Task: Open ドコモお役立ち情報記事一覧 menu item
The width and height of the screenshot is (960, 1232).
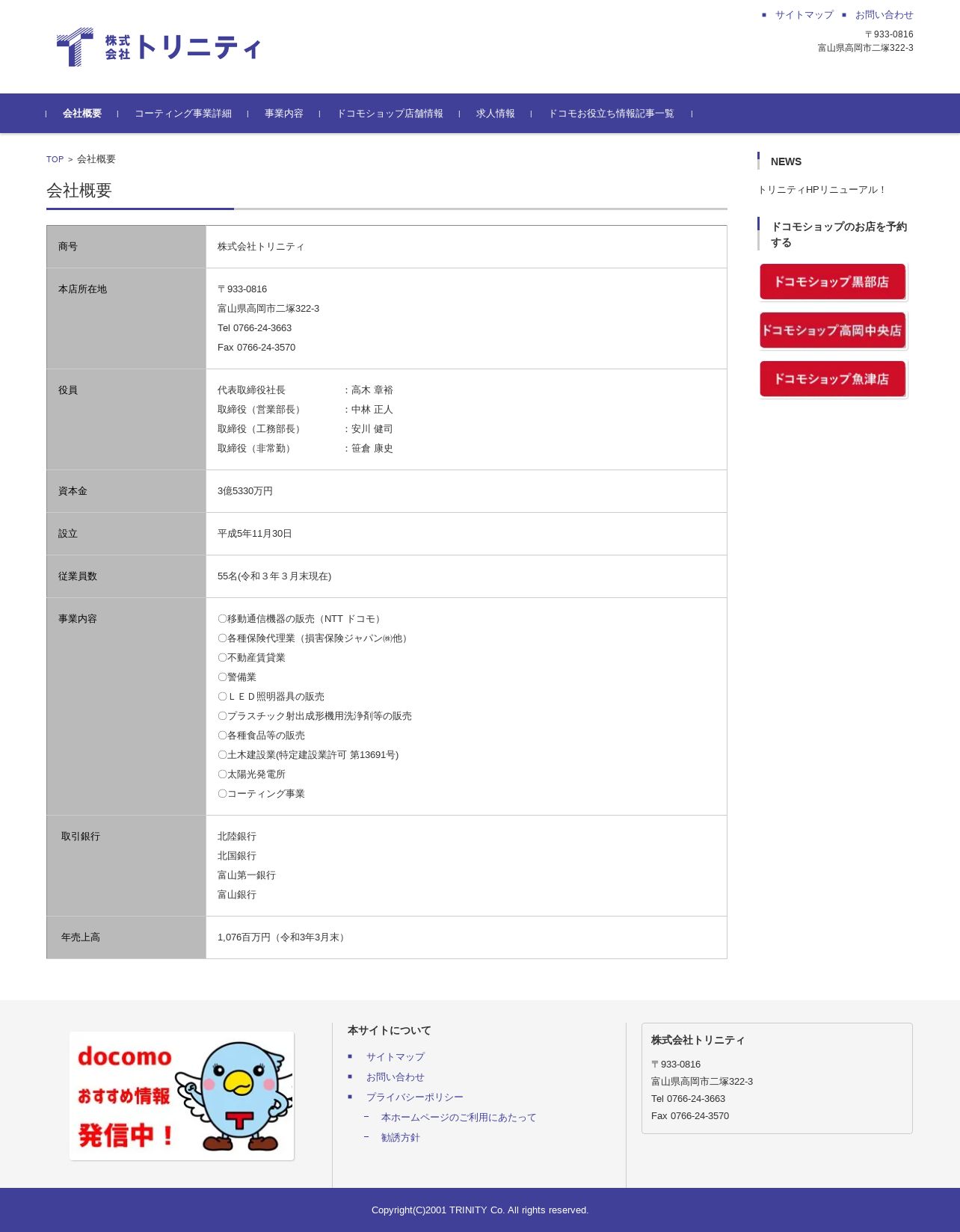Action: click(x=612, y=114)
